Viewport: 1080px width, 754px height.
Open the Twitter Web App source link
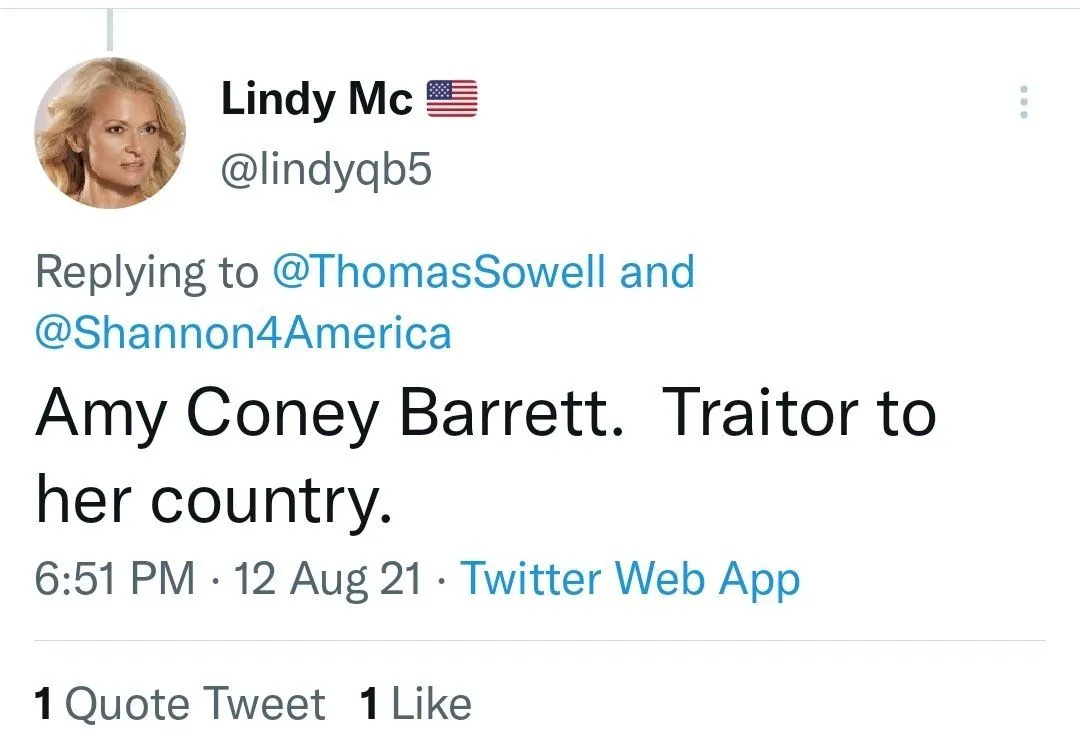(x=630, y=579)
